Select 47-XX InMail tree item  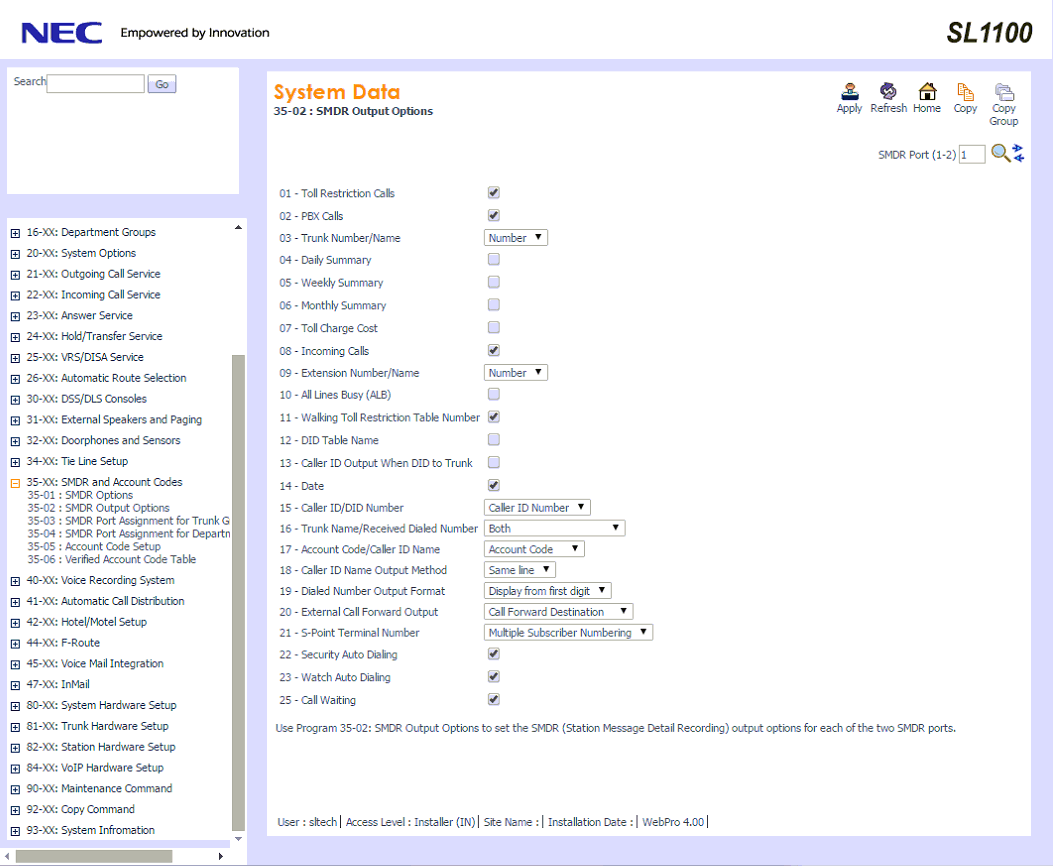coord(58,684)
